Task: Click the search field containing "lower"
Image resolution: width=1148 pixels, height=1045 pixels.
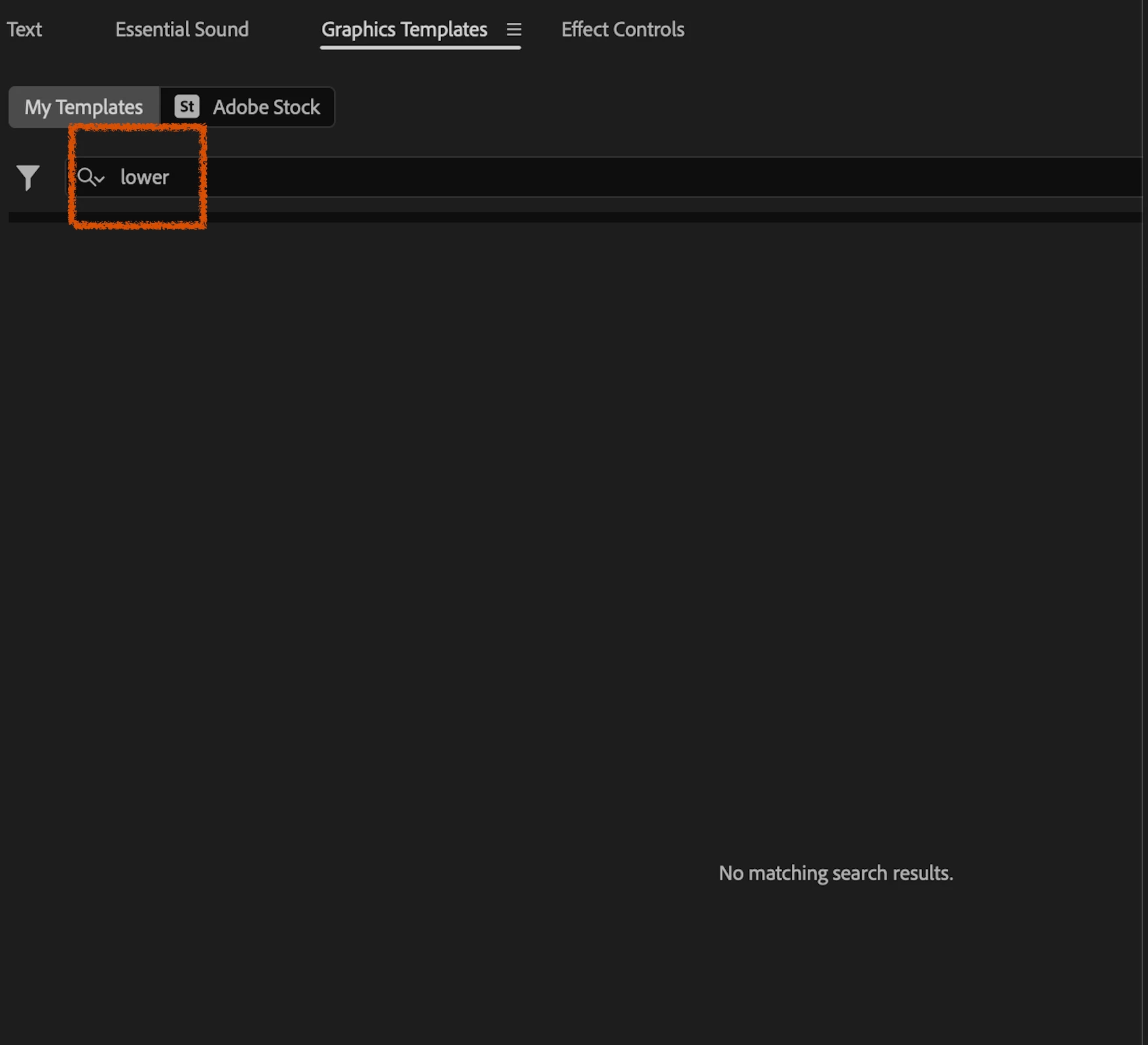Action: [605, 177]
